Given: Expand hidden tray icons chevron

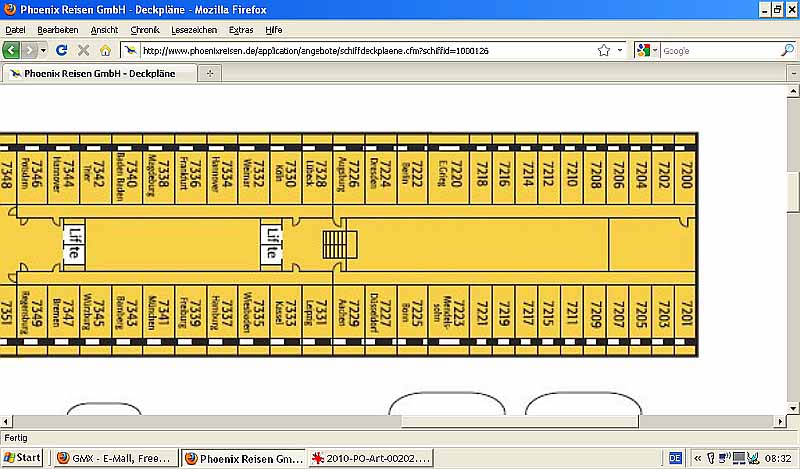Looking at the screenshot, I should click(697, 458).
